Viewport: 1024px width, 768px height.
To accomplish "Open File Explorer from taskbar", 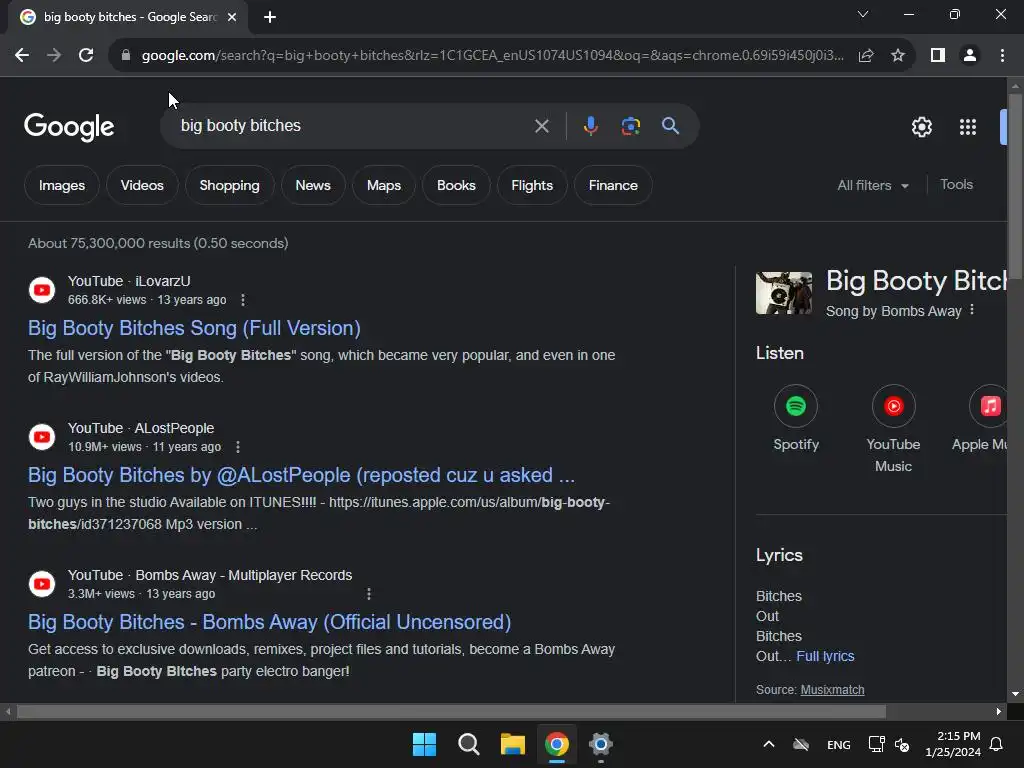I will [513, 744].
